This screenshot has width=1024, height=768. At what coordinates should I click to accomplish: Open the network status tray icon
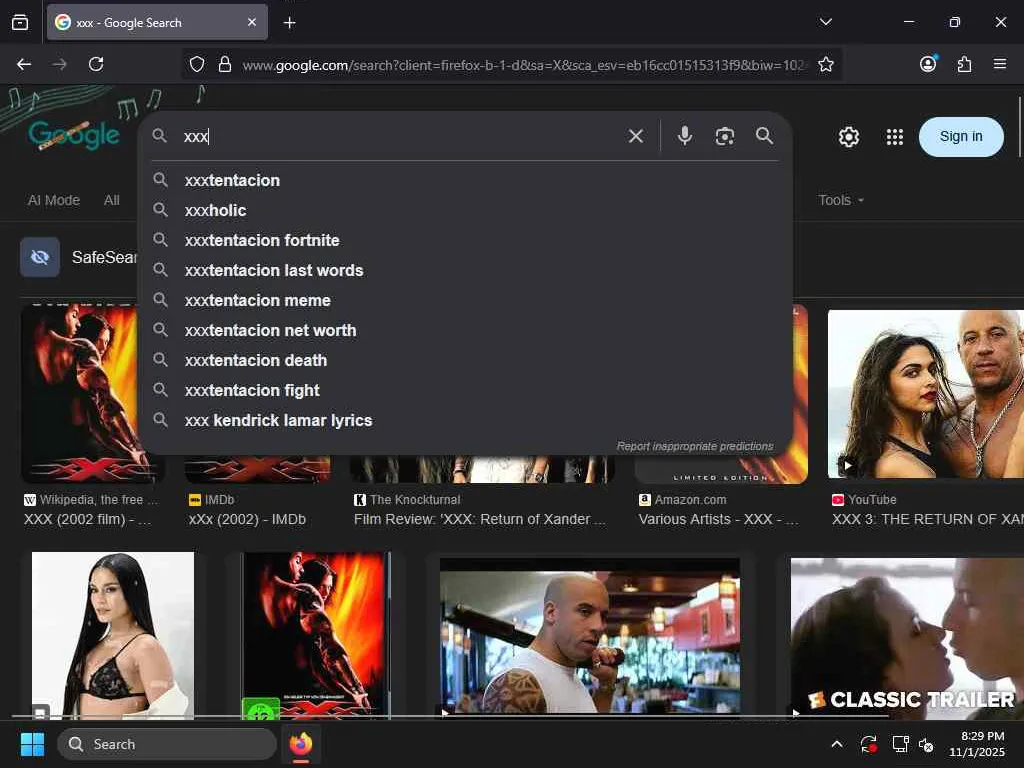(x=901, y=744)
